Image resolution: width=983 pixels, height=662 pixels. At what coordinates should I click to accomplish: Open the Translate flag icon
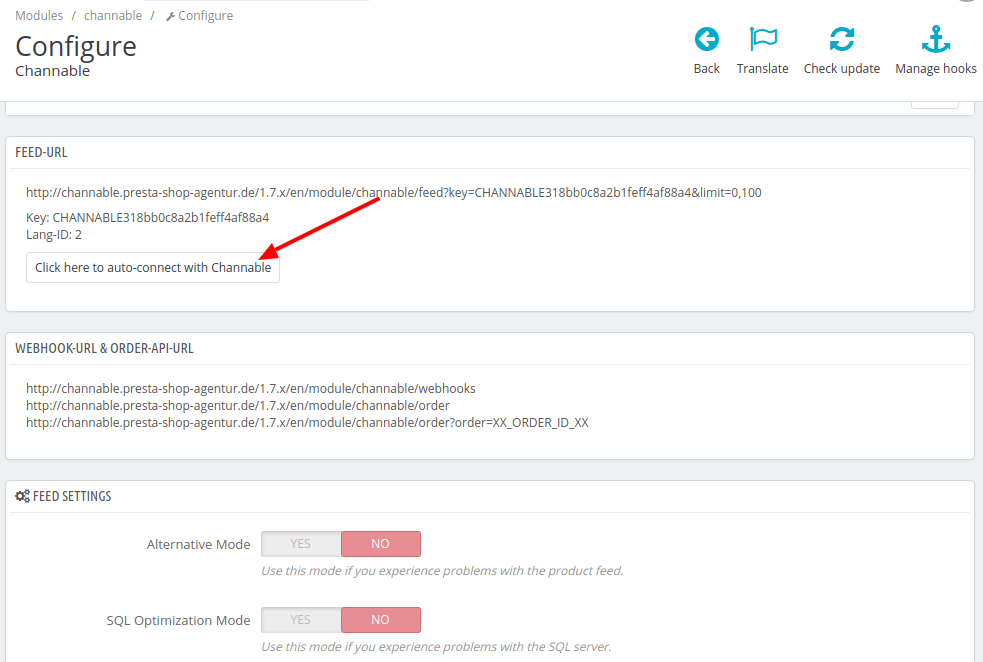tap(763, 40)
